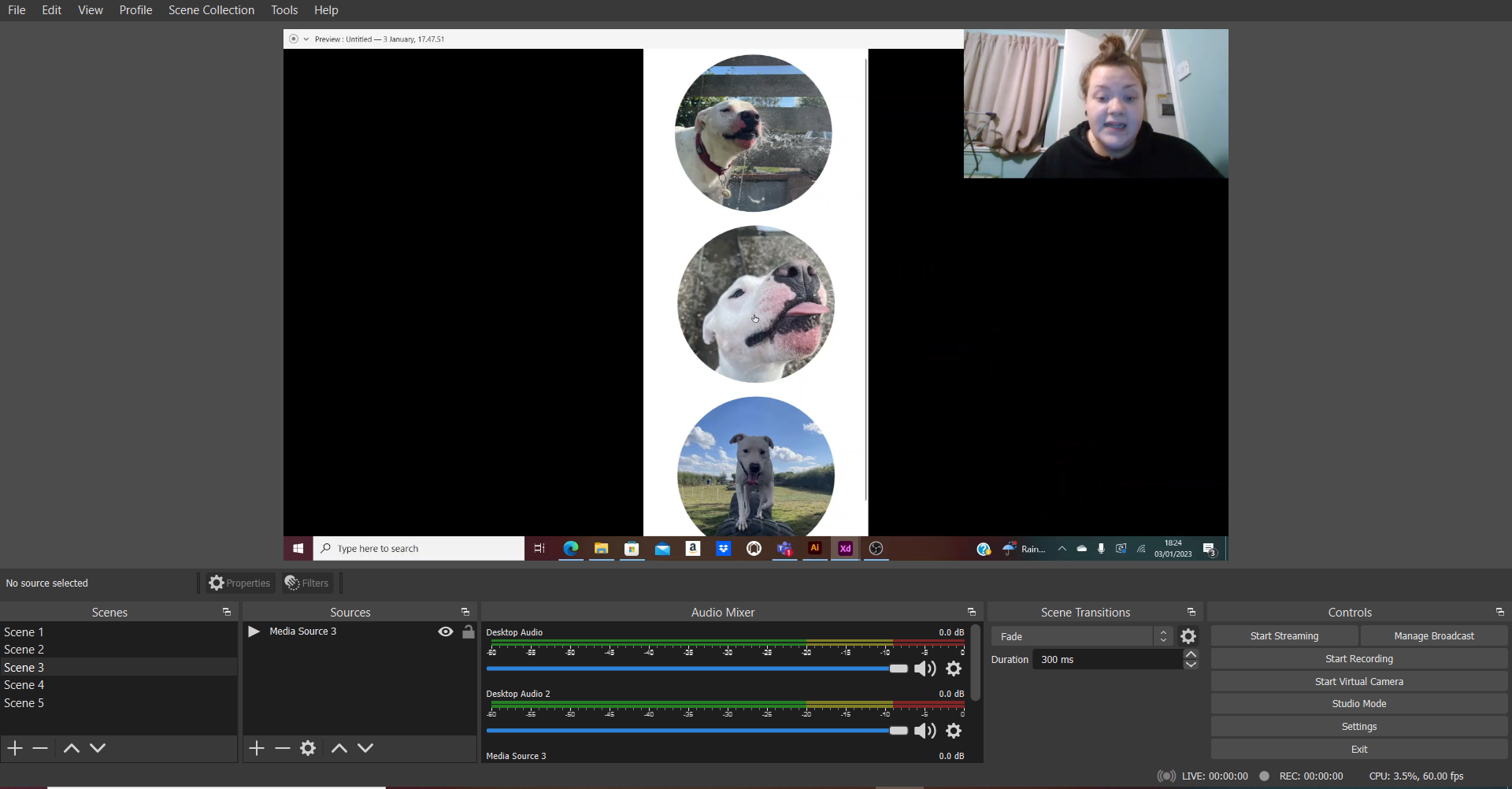Open Desktop Audio 2 settings gear
1512x789 pixels.
click(954, 731)
